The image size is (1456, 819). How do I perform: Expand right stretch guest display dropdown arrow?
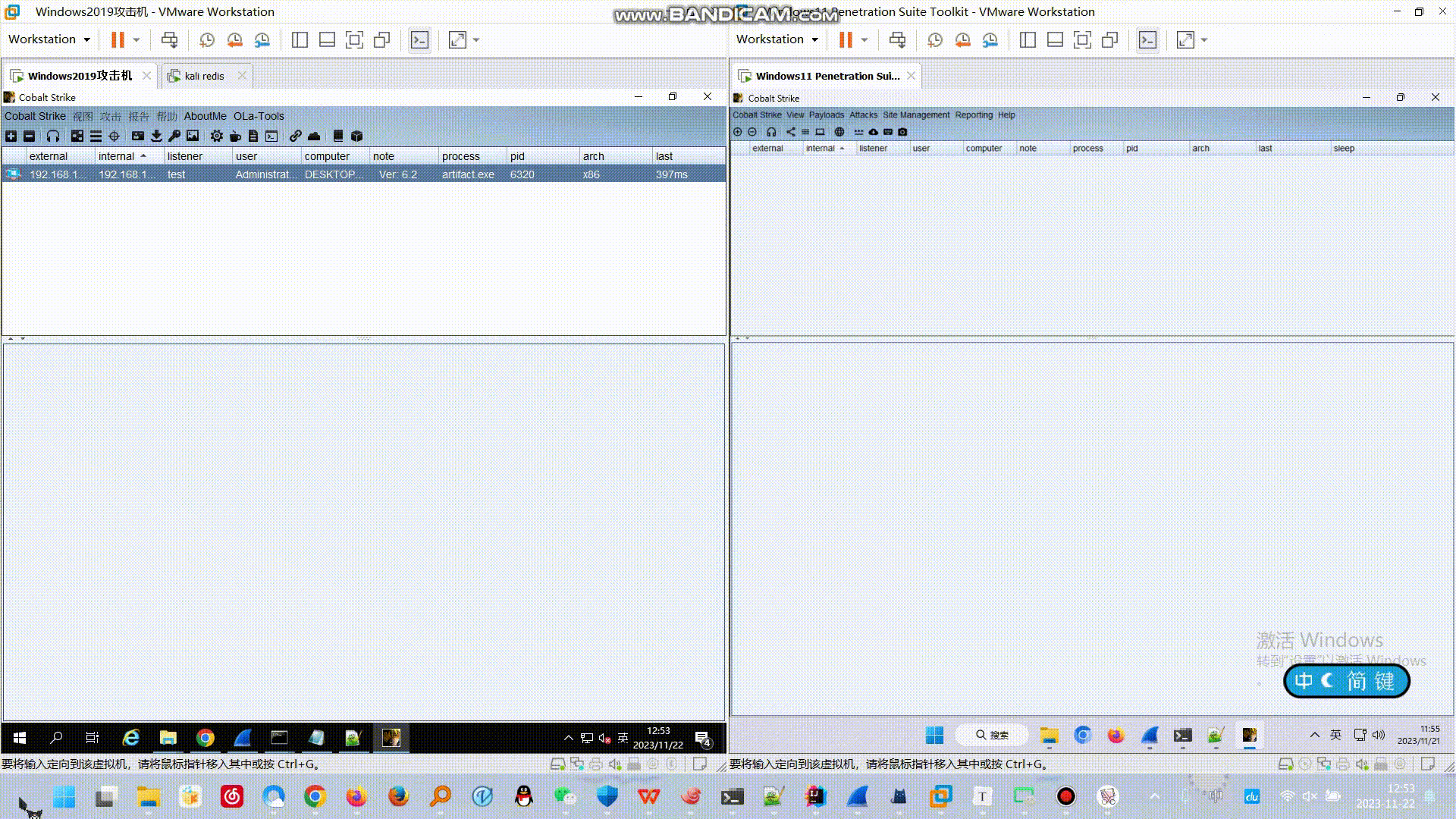pos(1204,39)
